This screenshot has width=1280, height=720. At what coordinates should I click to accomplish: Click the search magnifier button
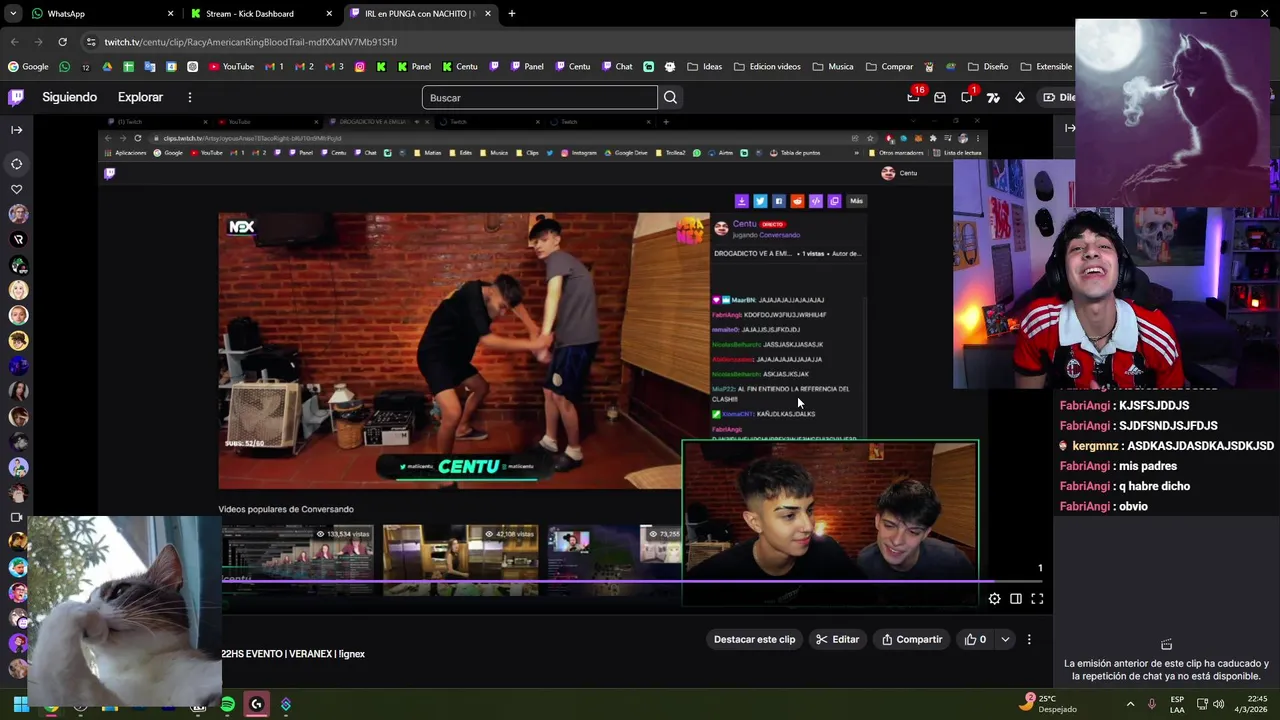click(671, 97)
